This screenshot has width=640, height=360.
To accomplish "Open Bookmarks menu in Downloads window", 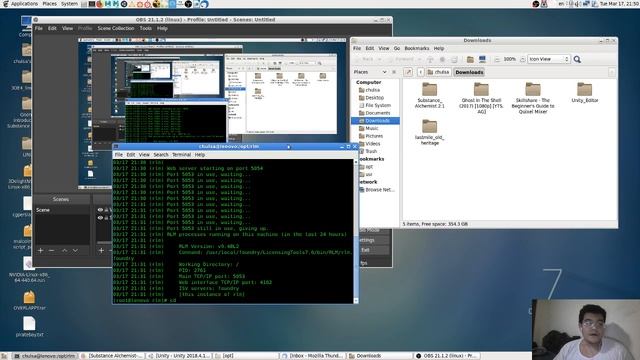I will (x=416, y=48).
